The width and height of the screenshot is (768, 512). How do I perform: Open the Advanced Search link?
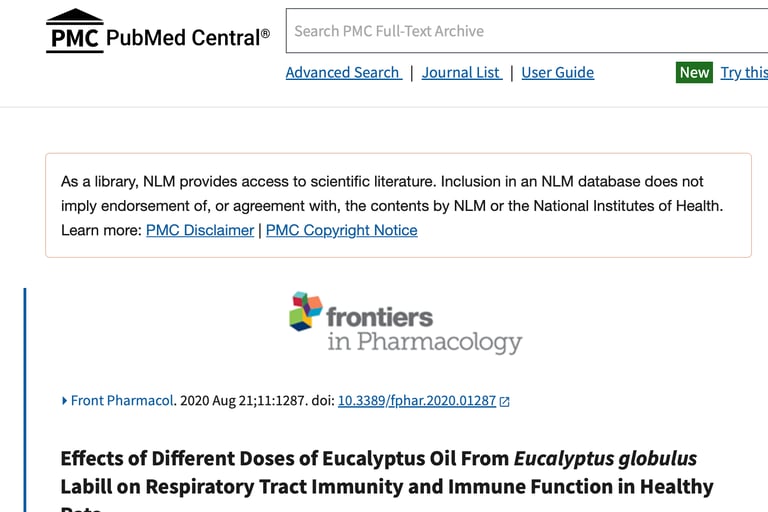(343, 72)
